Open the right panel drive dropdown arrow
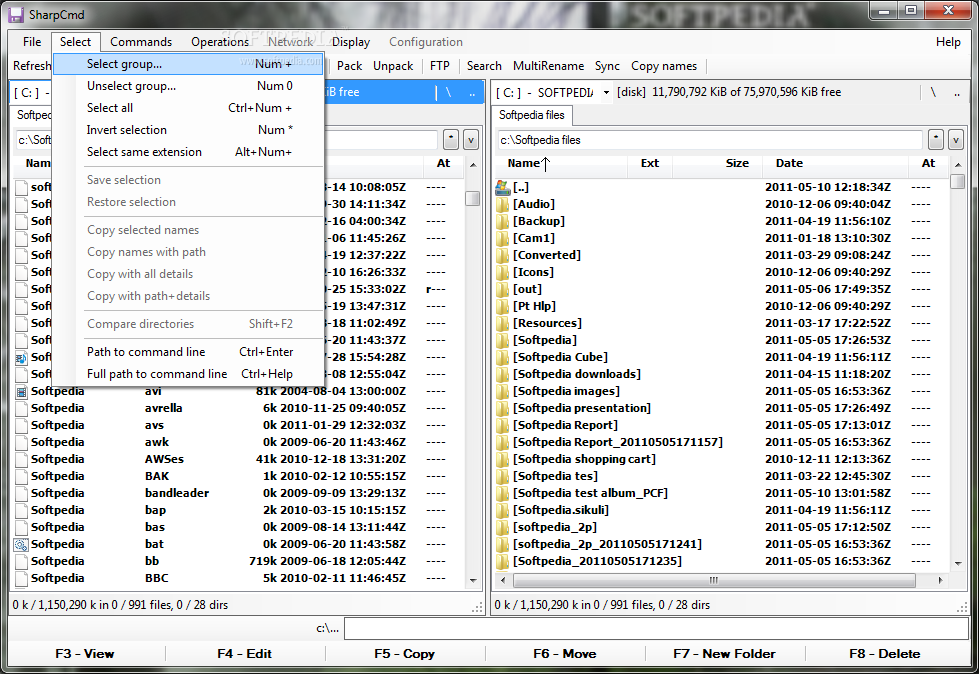979x674 pixels. (606, 92)
